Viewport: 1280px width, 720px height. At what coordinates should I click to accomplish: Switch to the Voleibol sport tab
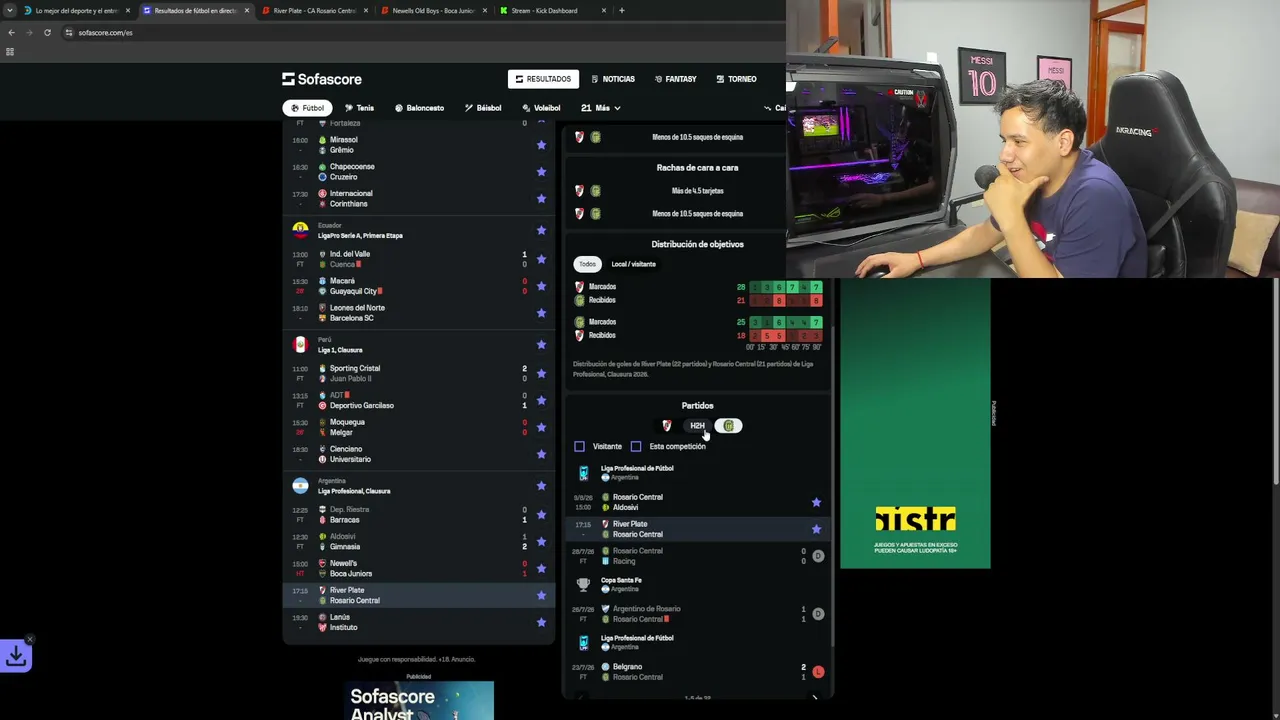[541, 108]
